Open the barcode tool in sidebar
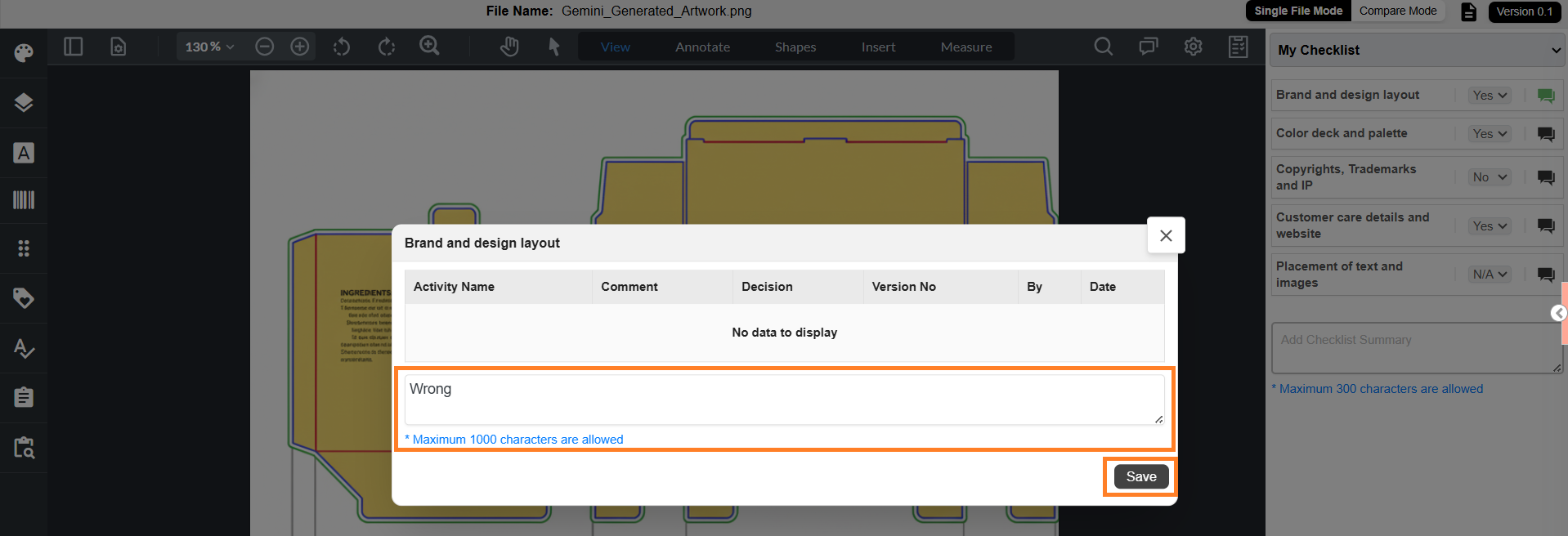 click(24, 200)
